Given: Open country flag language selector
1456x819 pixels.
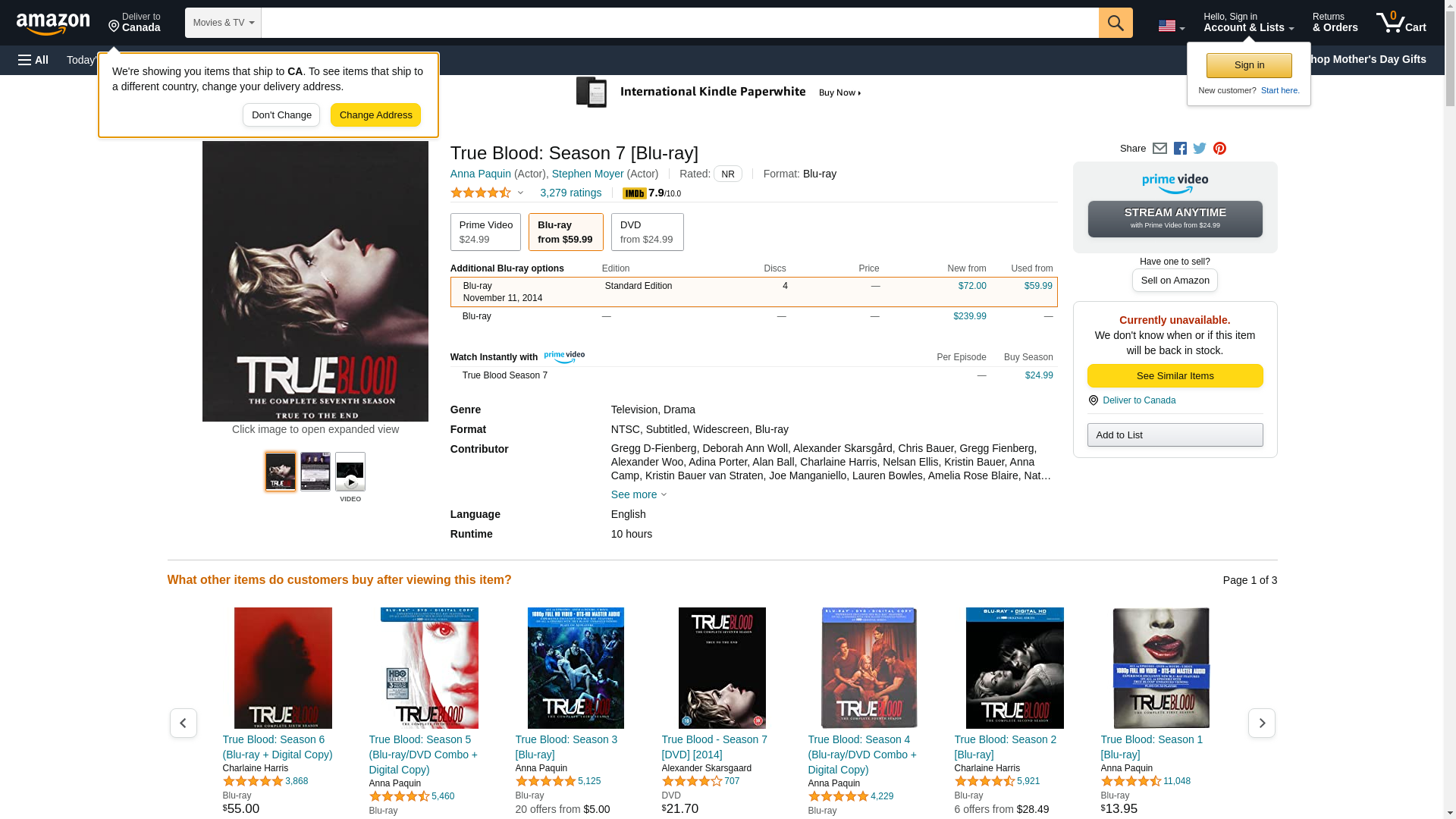Looking at the screenshot, I should pyautogui.click(x=1171, y=26).
